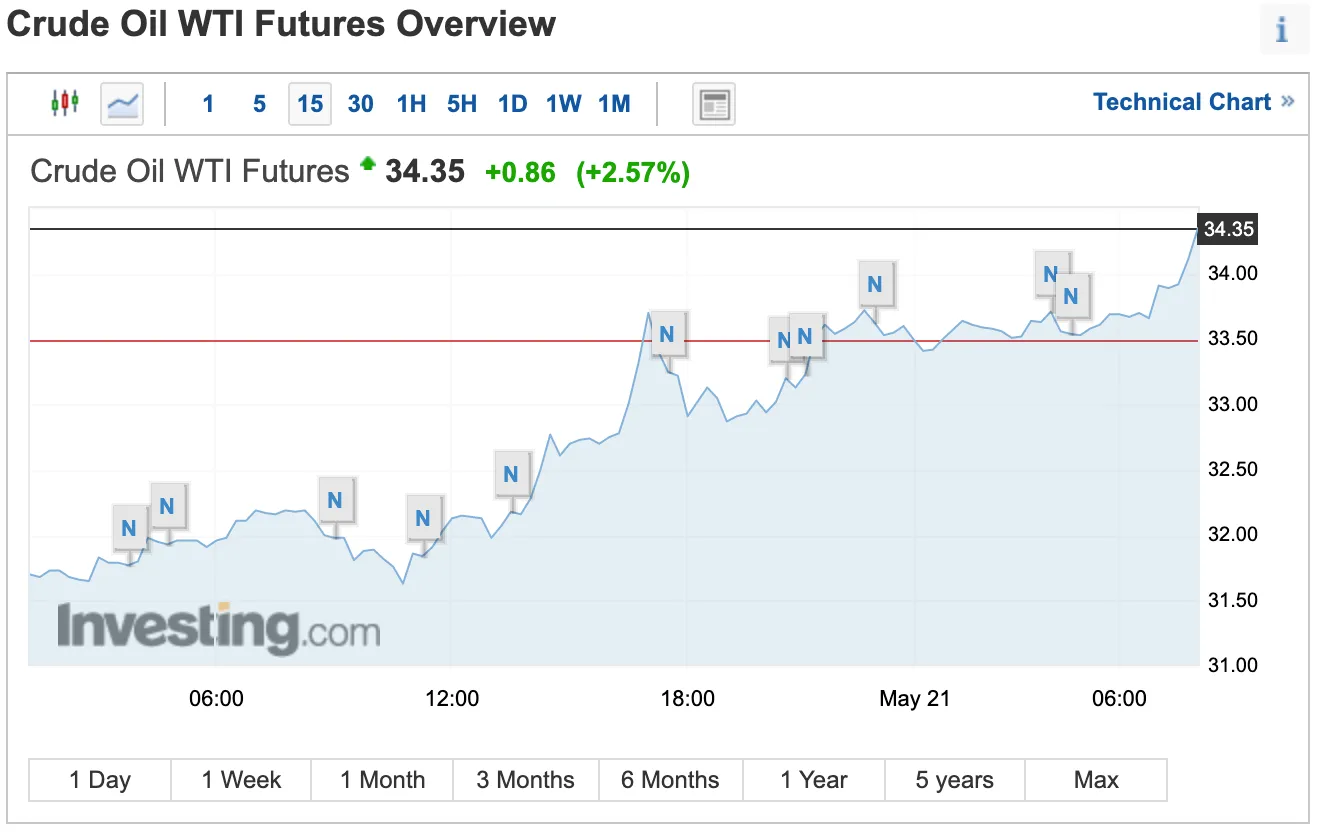Click the info icon at top right
Viewport: 1326px width, 834px height.
(1282, 30)
